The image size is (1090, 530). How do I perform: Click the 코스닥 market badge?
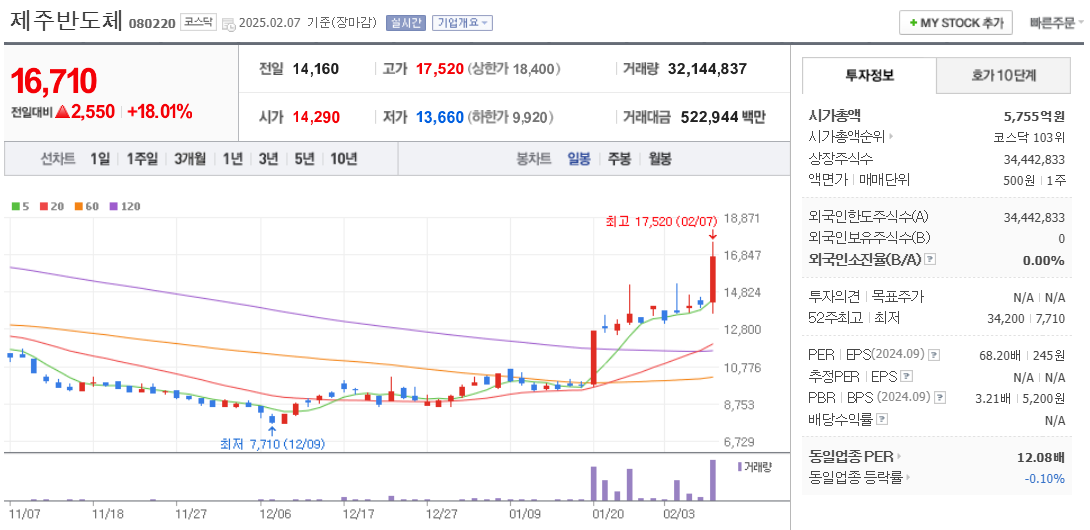tap(198, 22)
